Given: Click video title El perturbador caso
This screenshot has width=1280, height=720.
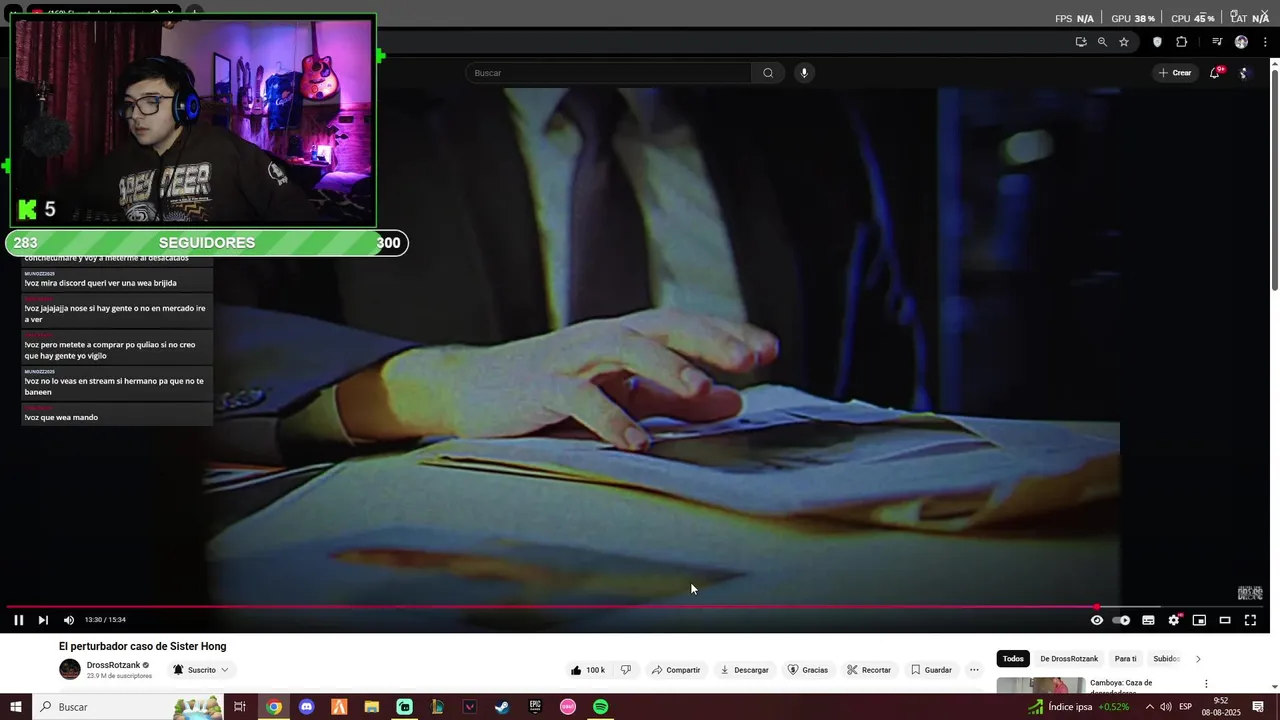Looking at the screenshot, I should (x=142, y=647).
